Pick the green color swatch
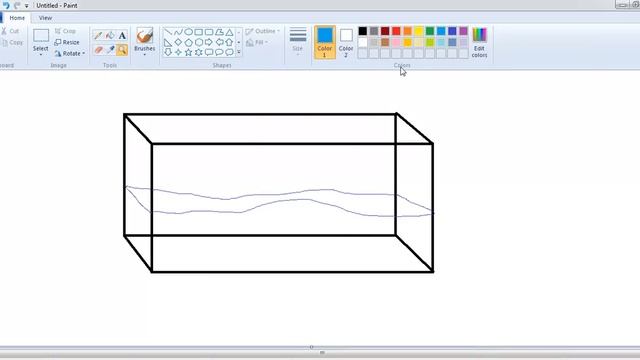This screenshot has height=360, width=640. coord(430,31)
